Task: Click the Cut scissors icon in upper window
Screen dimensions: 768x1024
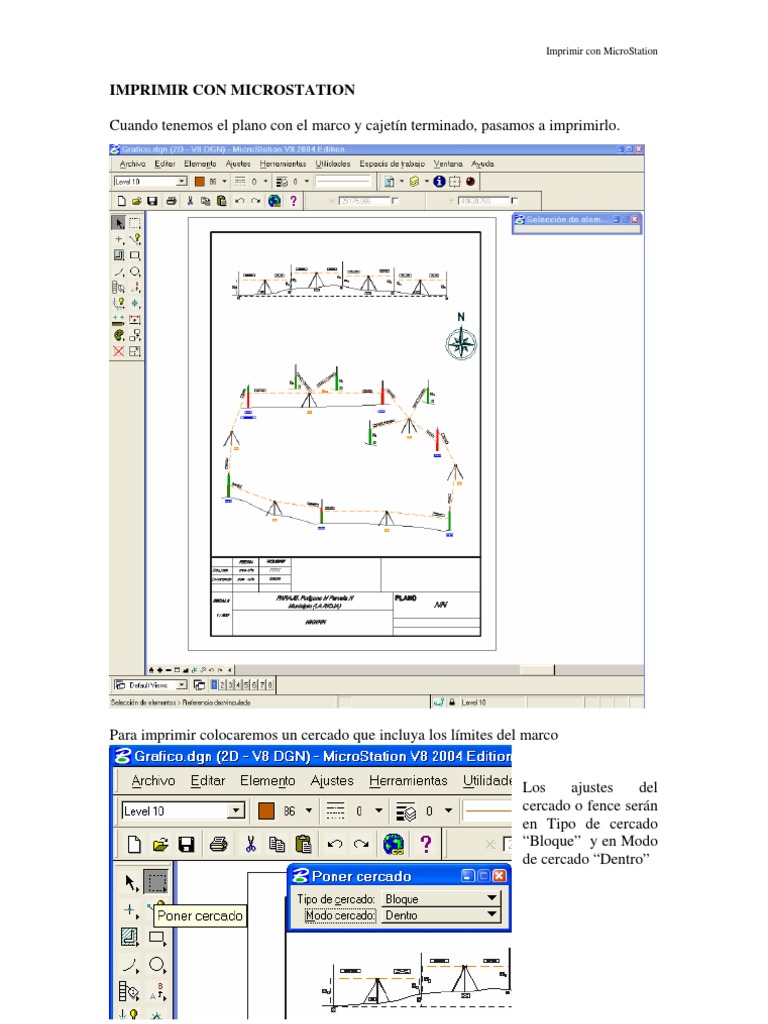Action: [190, 201]
